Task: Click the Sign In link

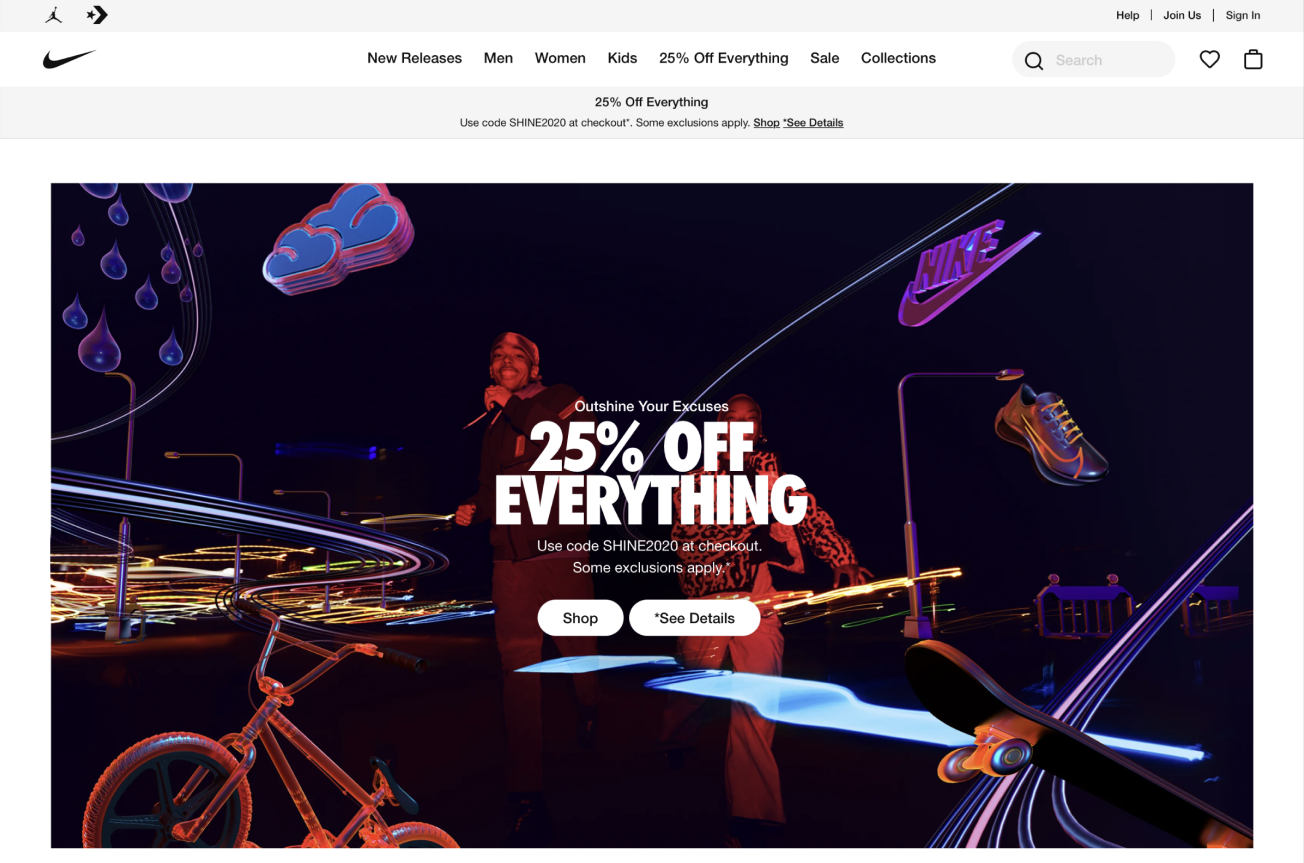Action: pyautogui.click(x=1243, y=15)
